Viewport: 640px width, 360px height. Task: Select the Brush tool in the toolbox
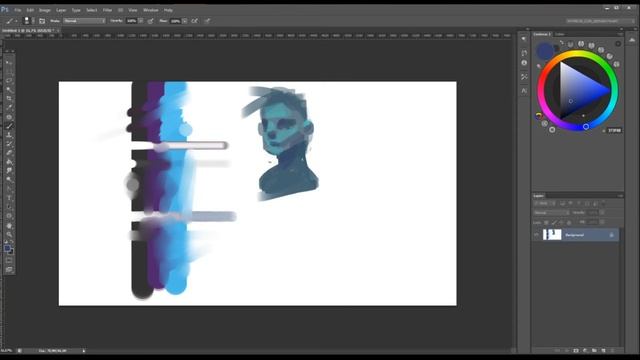pyautogui.click(x=9, y=126)
